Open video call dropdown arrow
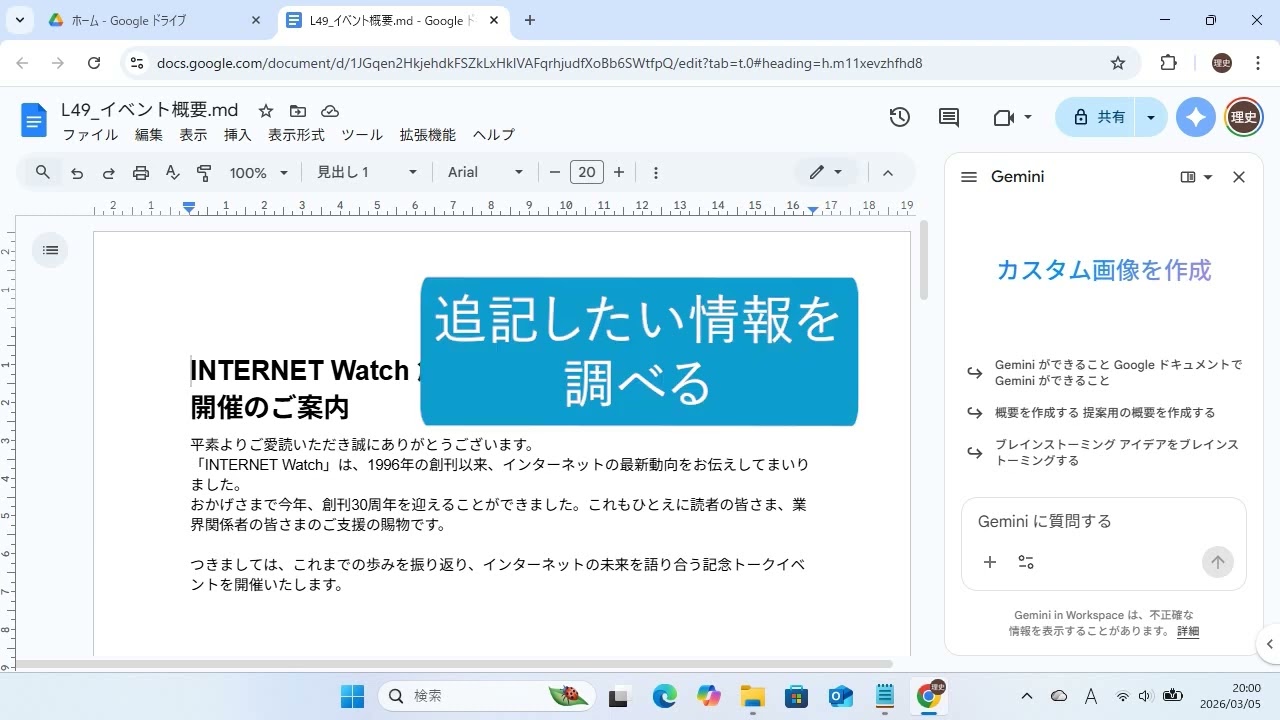This screenshot has width=1280, height=720. coord(1028,117)
